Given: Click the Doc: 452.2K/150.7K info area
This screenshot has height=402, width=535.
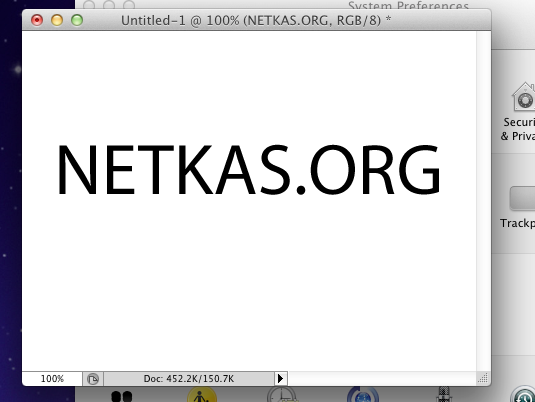Looking at the screenshot, I should (189, 379).
